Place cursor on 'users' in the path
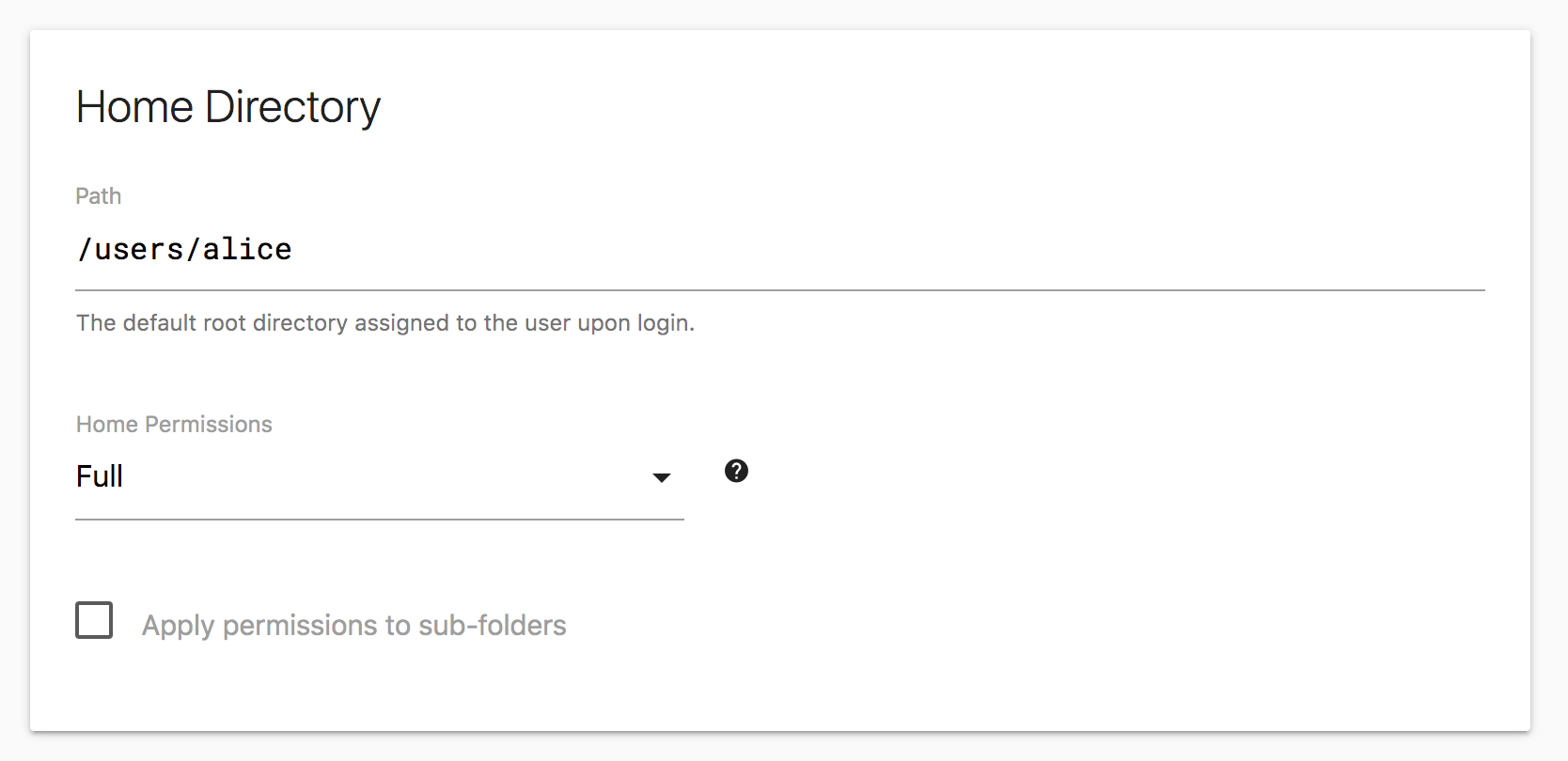This screenshot has width=1568, height=761. pyautogui.click(x=139, y=250)
